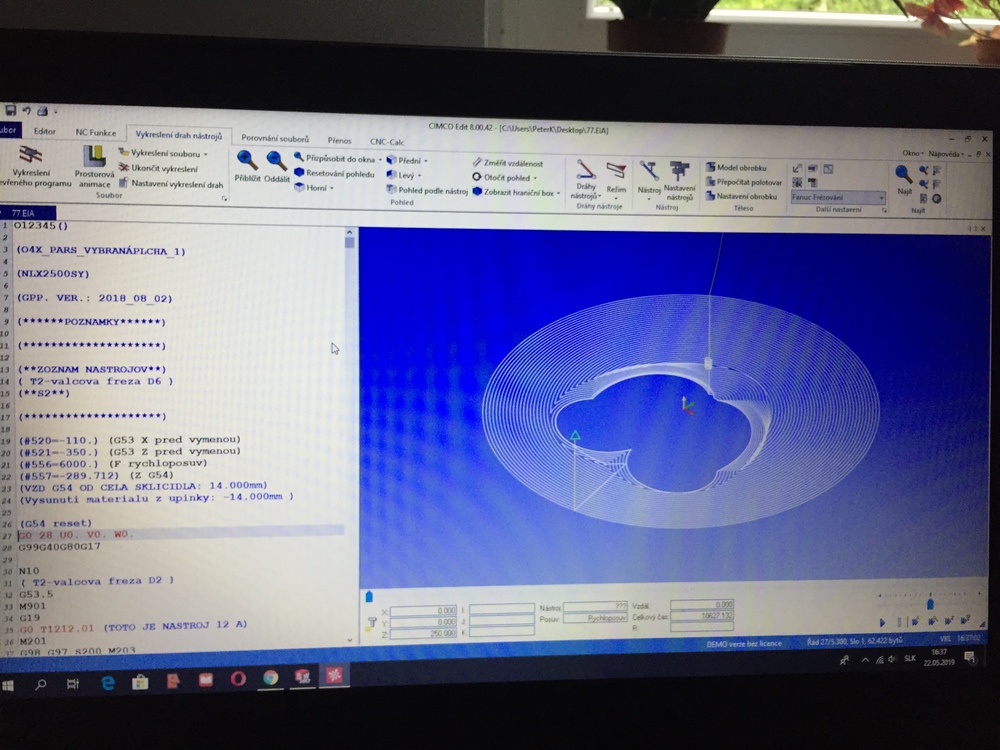Screen dimensions: 1000x750
Task: Click the Přiblížit zoom-in magnifier
Action: click(247, 161)
